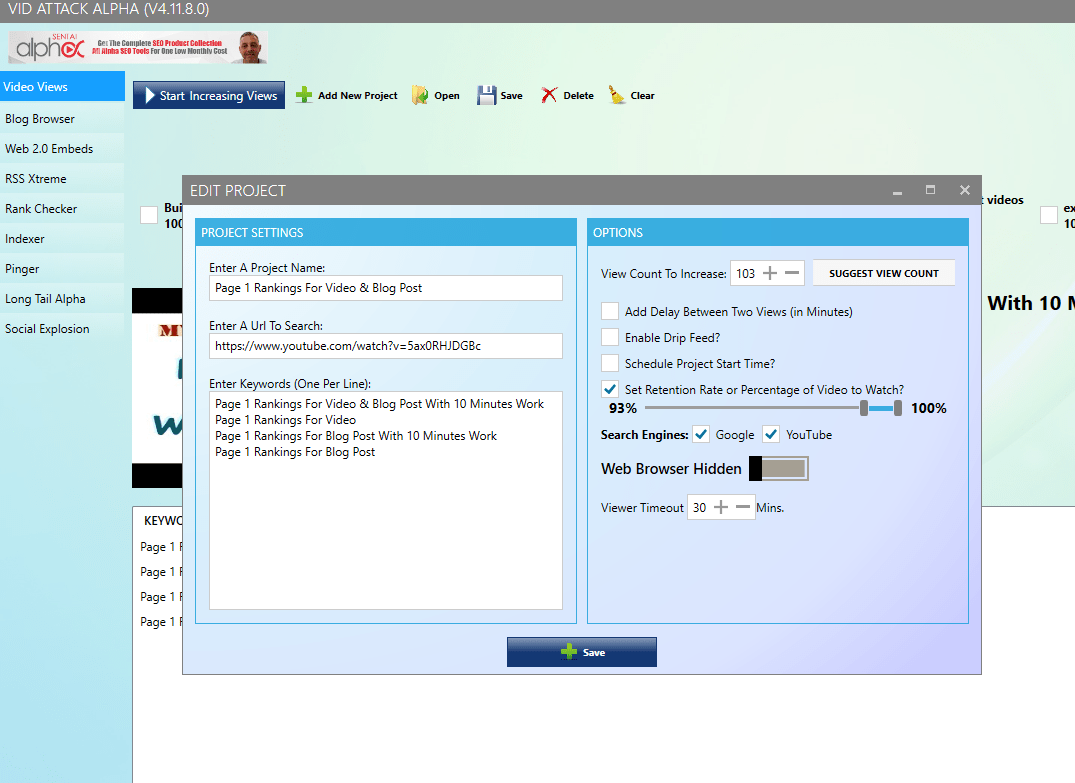
Task: Enable Add Delay Between Two Views checkbox
Action: (x=609, y=311)
